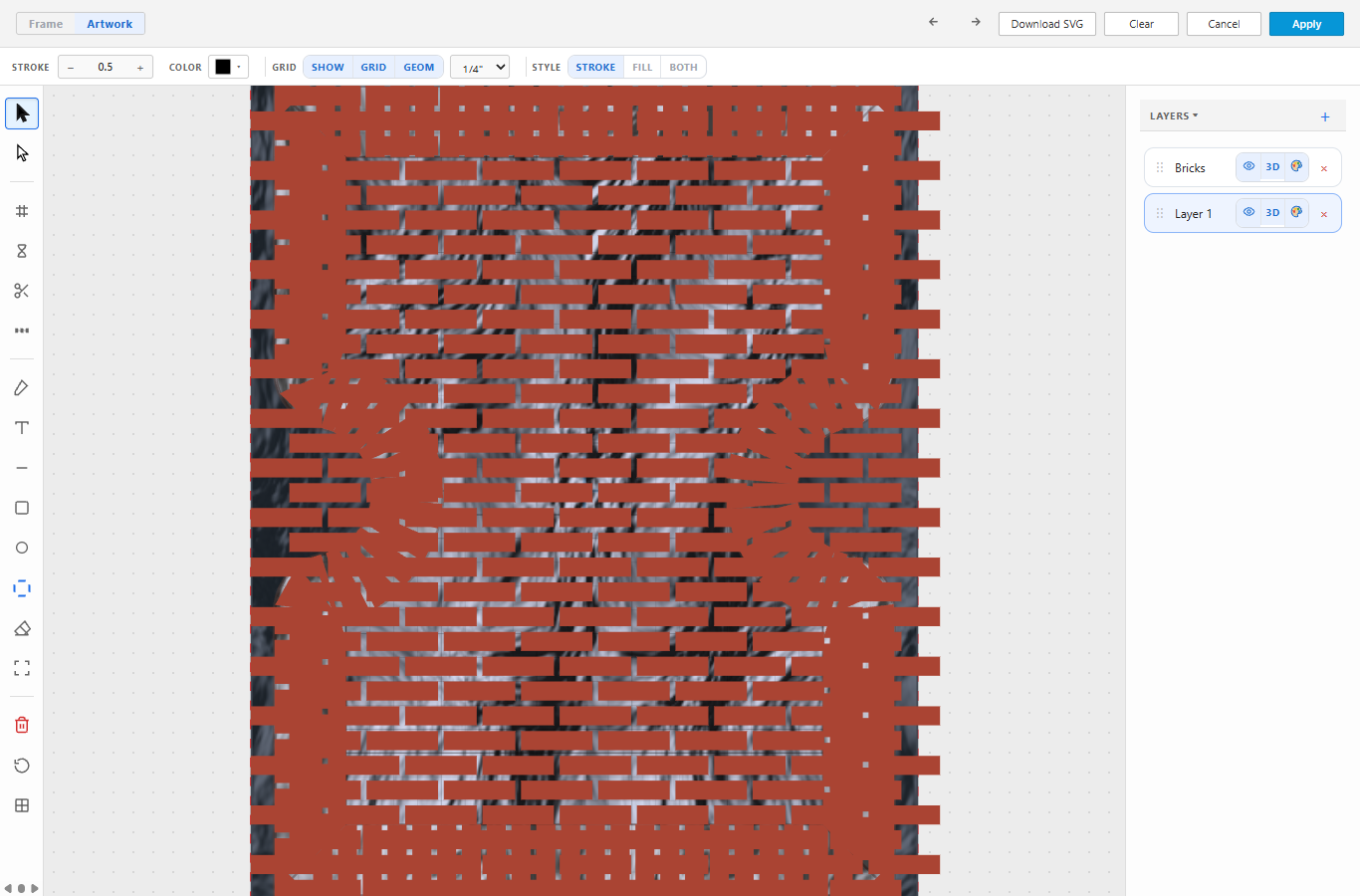Toggle GRID snapping option

tap(373, 68)
